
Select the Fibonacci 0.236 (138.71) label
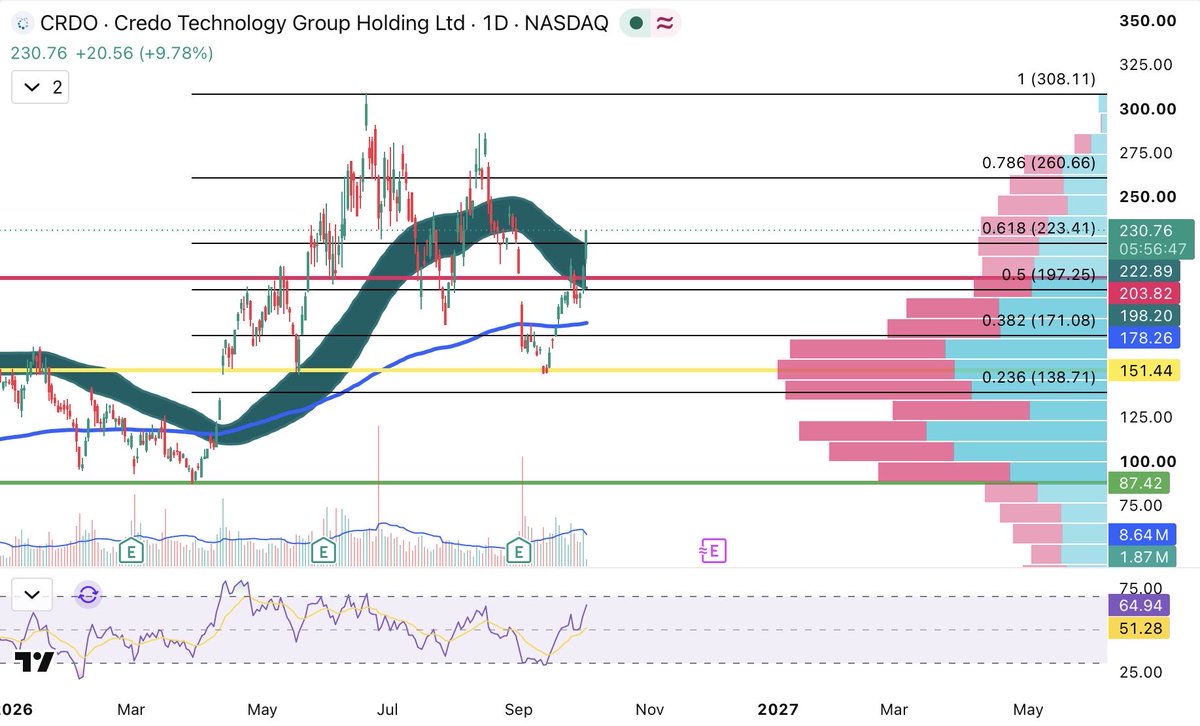1039,377
